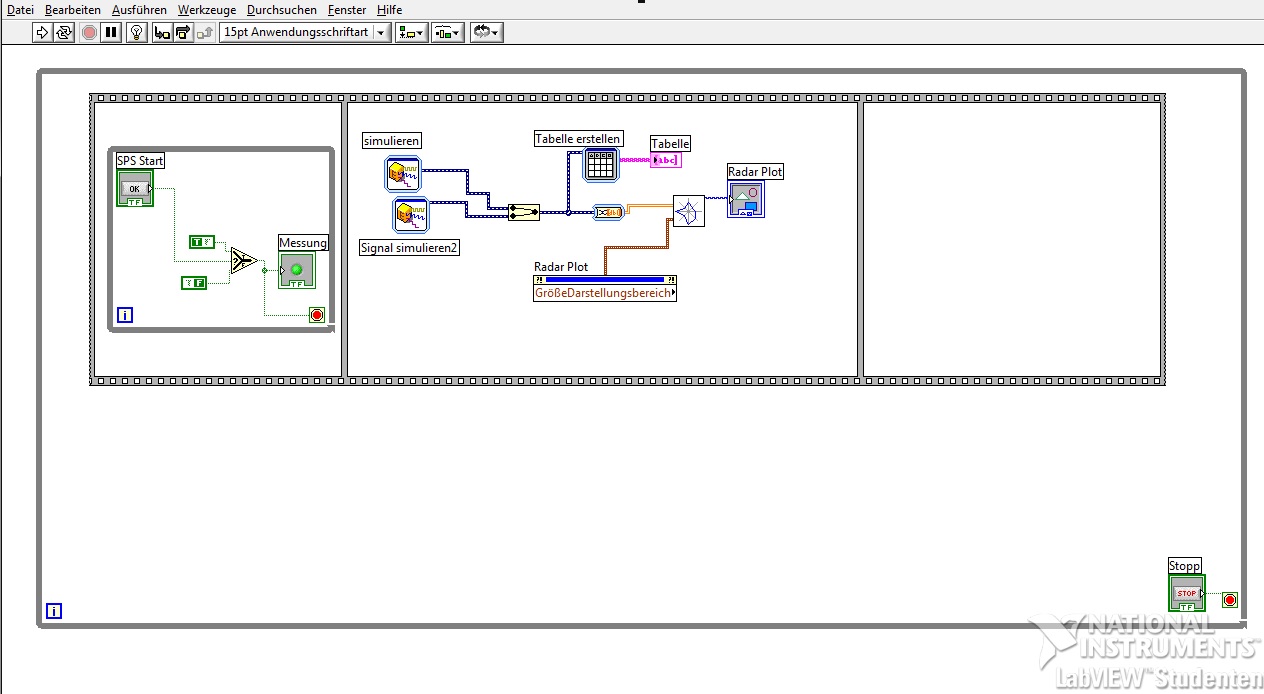
Task: Click the SPS Start label
Action: tap(140, 161)
